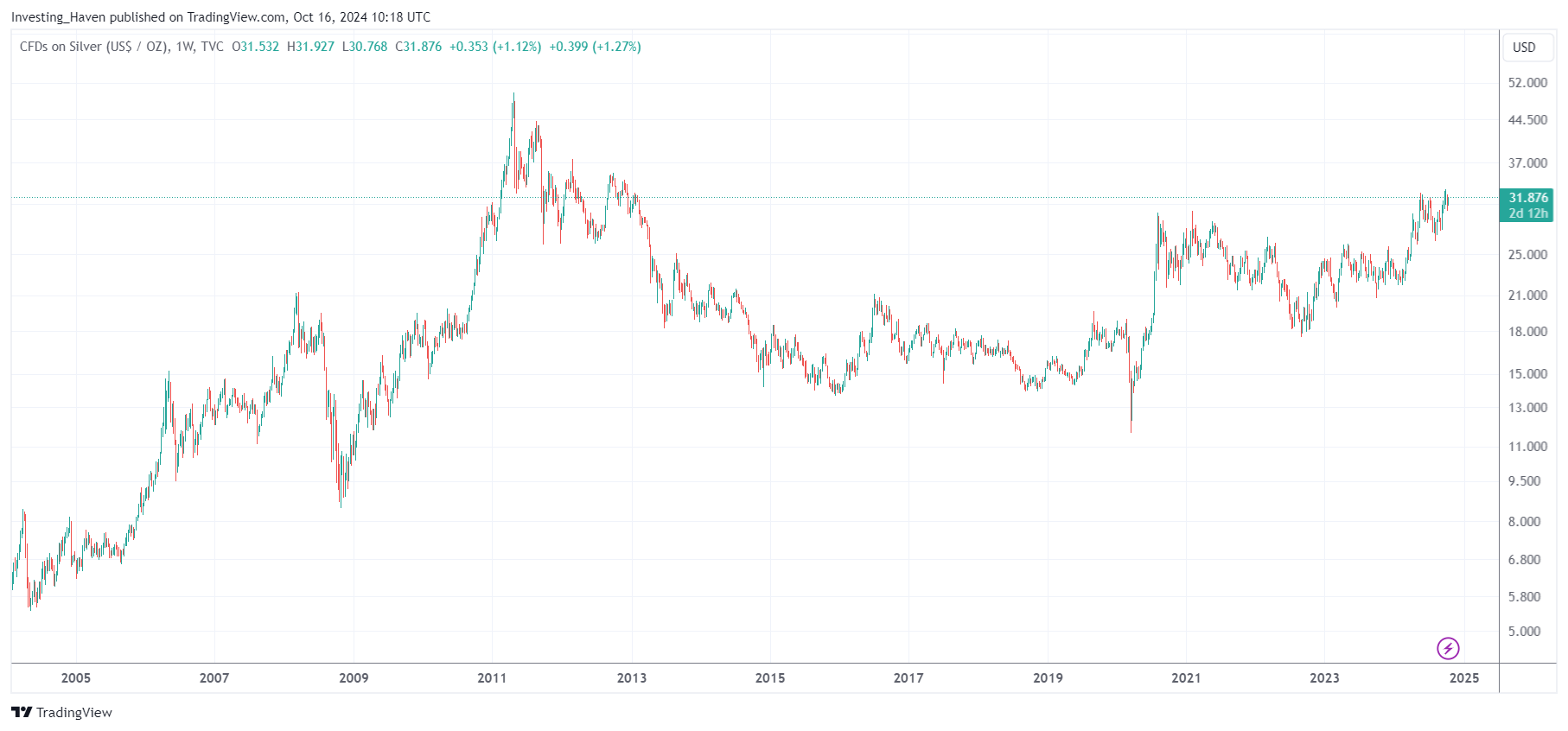Screen dimensions: 1568x731
Task: Click the 2007 label on time axis
Action: click(214, 678)
